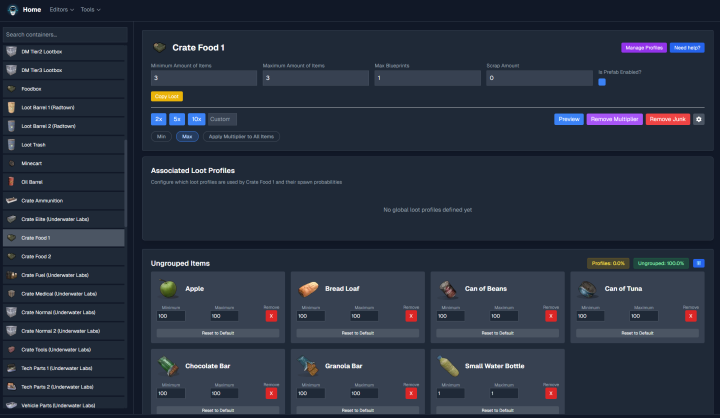Reset Apple to default values
The height and width of the screenshot is (418, 720).
click(x=218, y=333)
